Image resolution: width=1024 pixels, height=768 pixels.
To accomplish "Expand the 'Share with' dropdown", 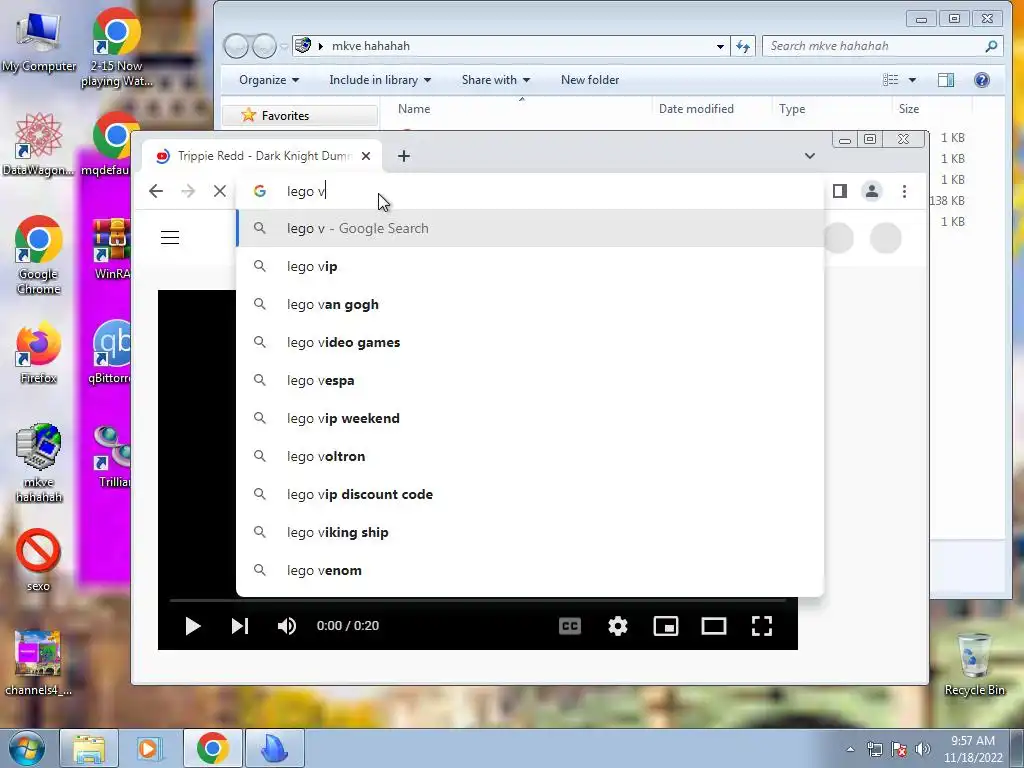I will 496,80.
